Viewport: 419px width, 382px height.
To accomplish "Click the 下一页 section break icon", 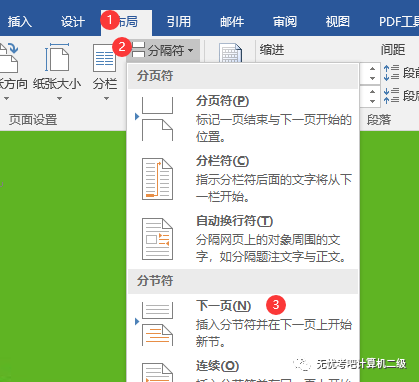I will click(157, 324).
